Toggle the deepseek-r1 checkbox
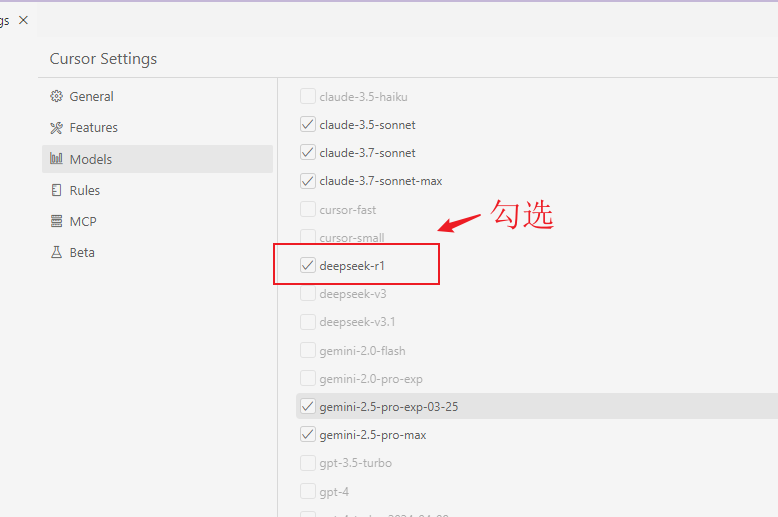Image resolution: width=778 pixels, height=517 pixels. [x=308, y=265]
